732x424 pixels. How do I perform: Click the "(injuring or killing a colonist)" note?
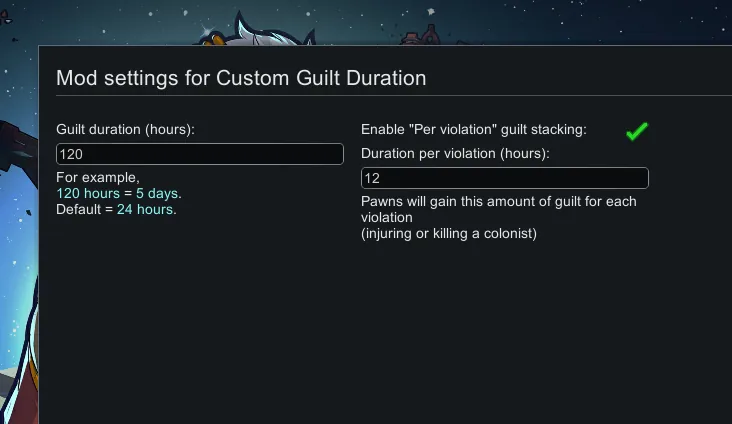(x=449, y=234)
